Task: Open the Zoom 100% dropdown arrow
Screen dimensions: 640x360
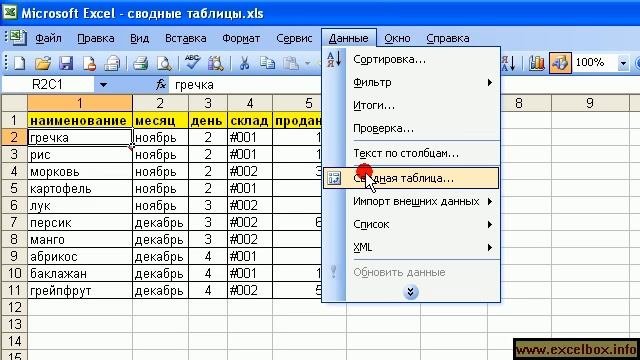Action: coord(623,63)
